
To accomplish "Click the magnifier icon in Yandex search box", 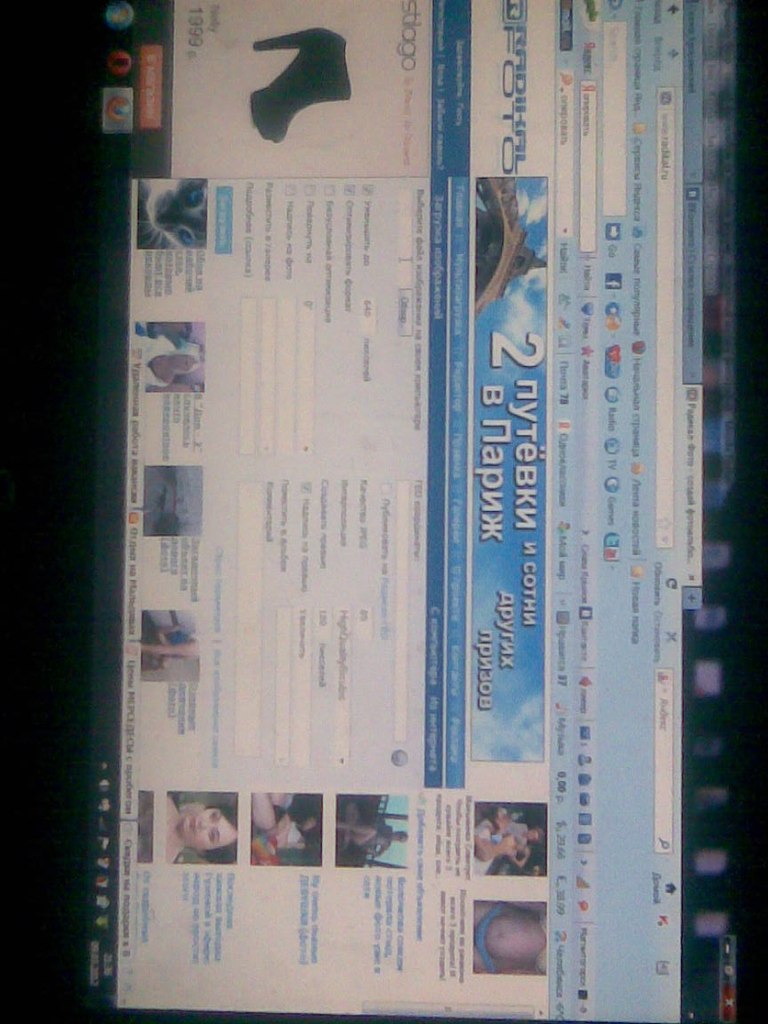I will [664, 845].
